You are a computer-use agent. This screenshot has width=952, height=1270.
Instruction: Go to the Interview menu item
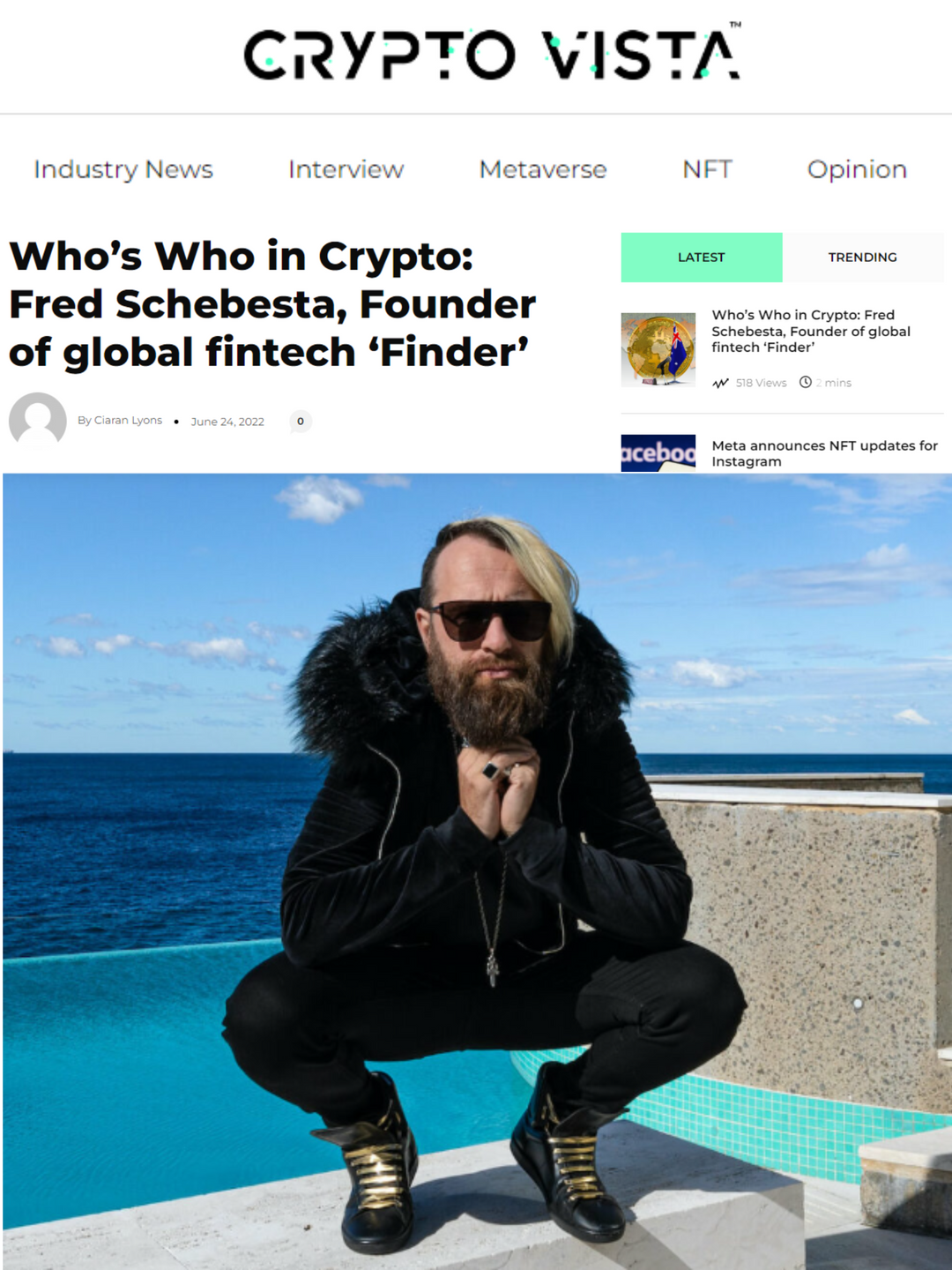click(346, 169)
